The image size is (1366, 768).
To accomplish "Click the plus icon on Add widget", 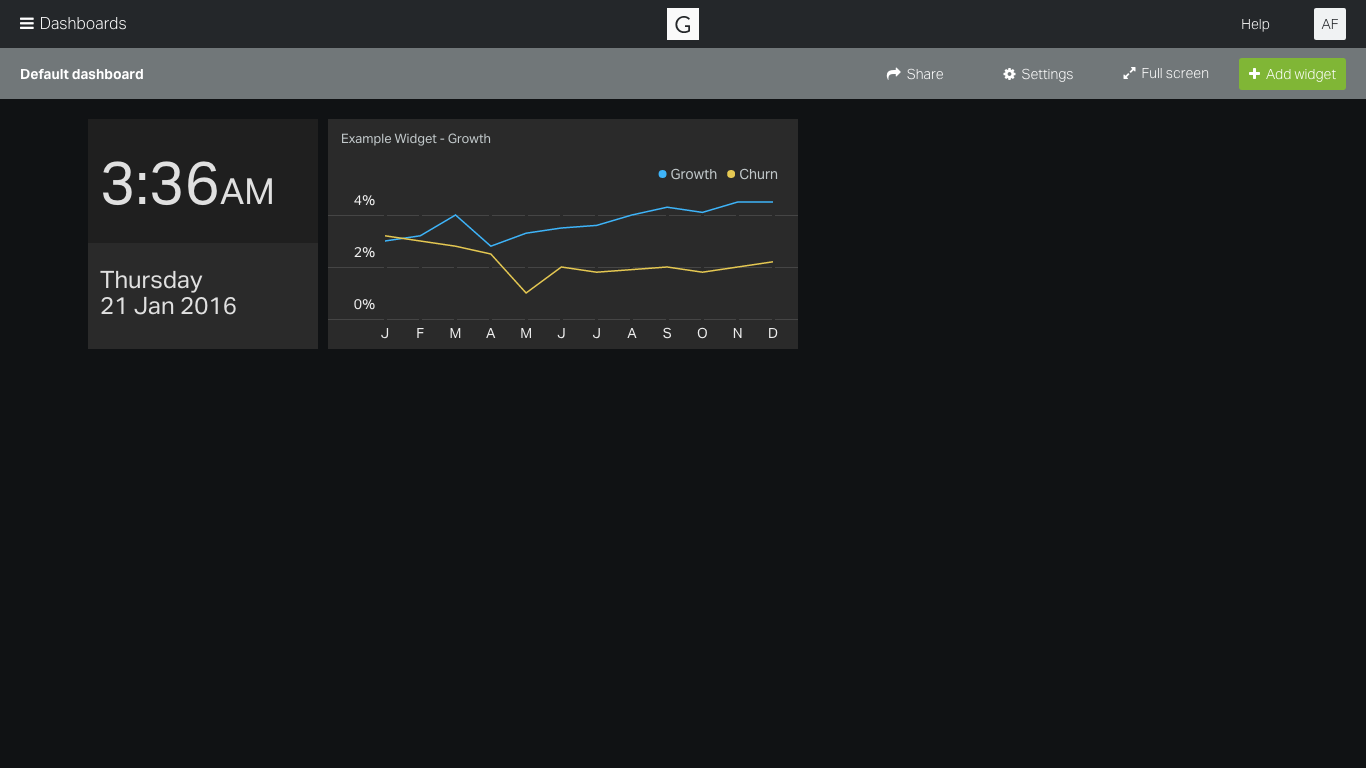I will coord(1255,74).
